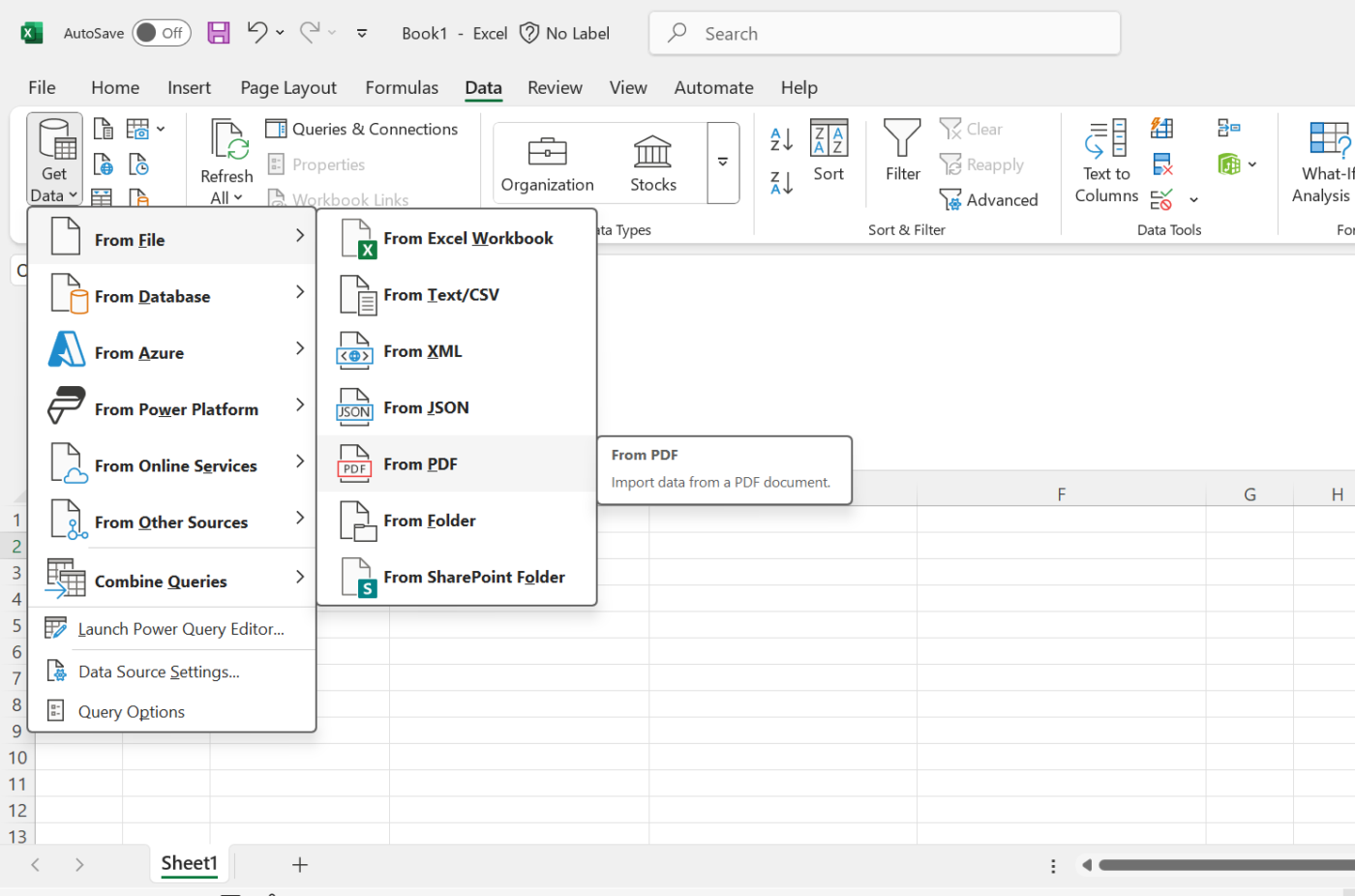Expand the Data Types gallery dropdown
This screenshot has height=896, width=1355.
click(x=723, y=163)
